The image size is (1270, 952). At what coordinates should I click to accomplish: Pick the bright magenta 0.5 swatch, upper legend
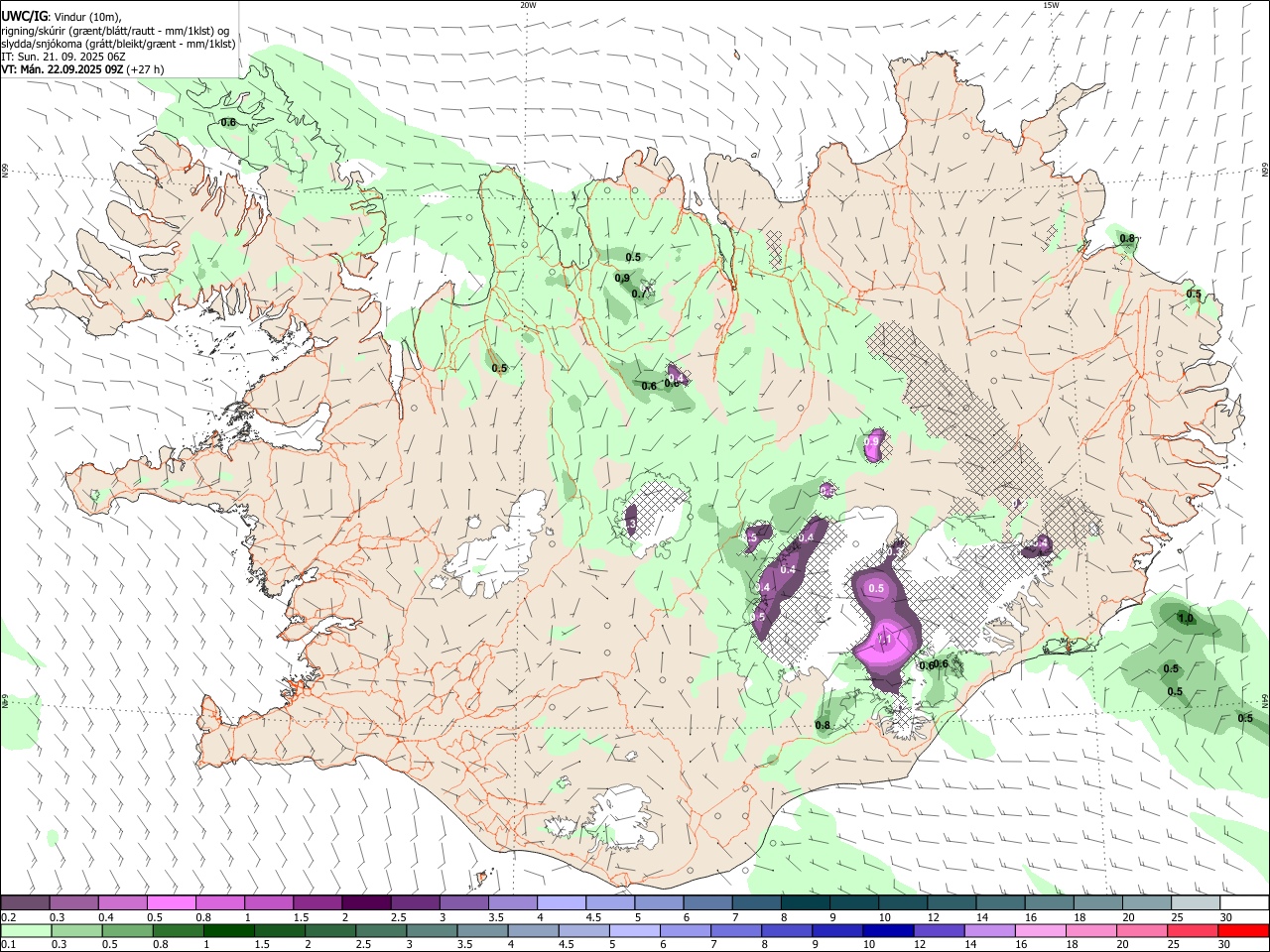[171, 903]
